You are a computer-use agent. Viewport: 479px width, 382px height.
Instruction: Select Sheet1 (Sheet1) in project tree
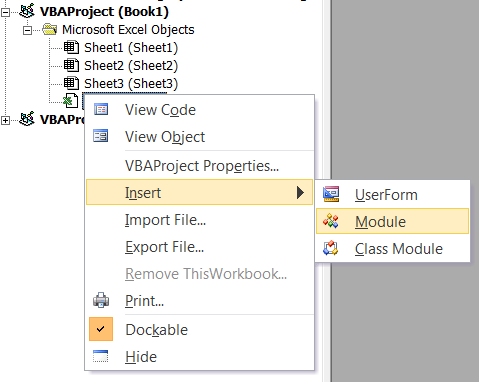click(x=131, y=48)
